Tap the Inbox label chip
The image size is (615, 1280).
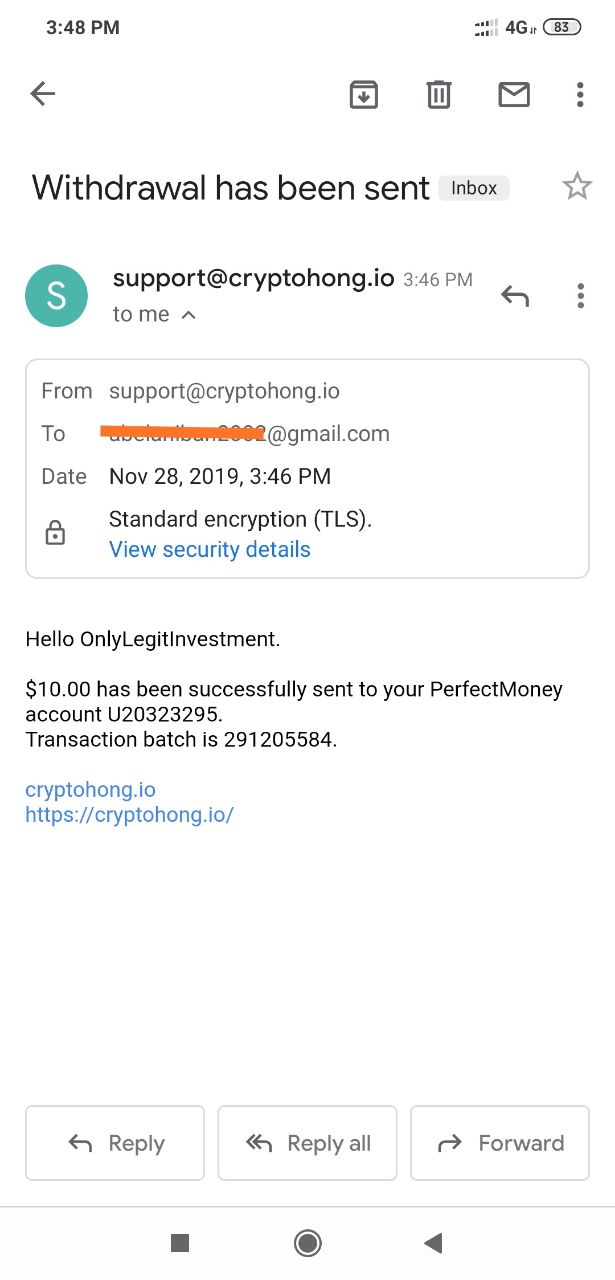[474, 188]
